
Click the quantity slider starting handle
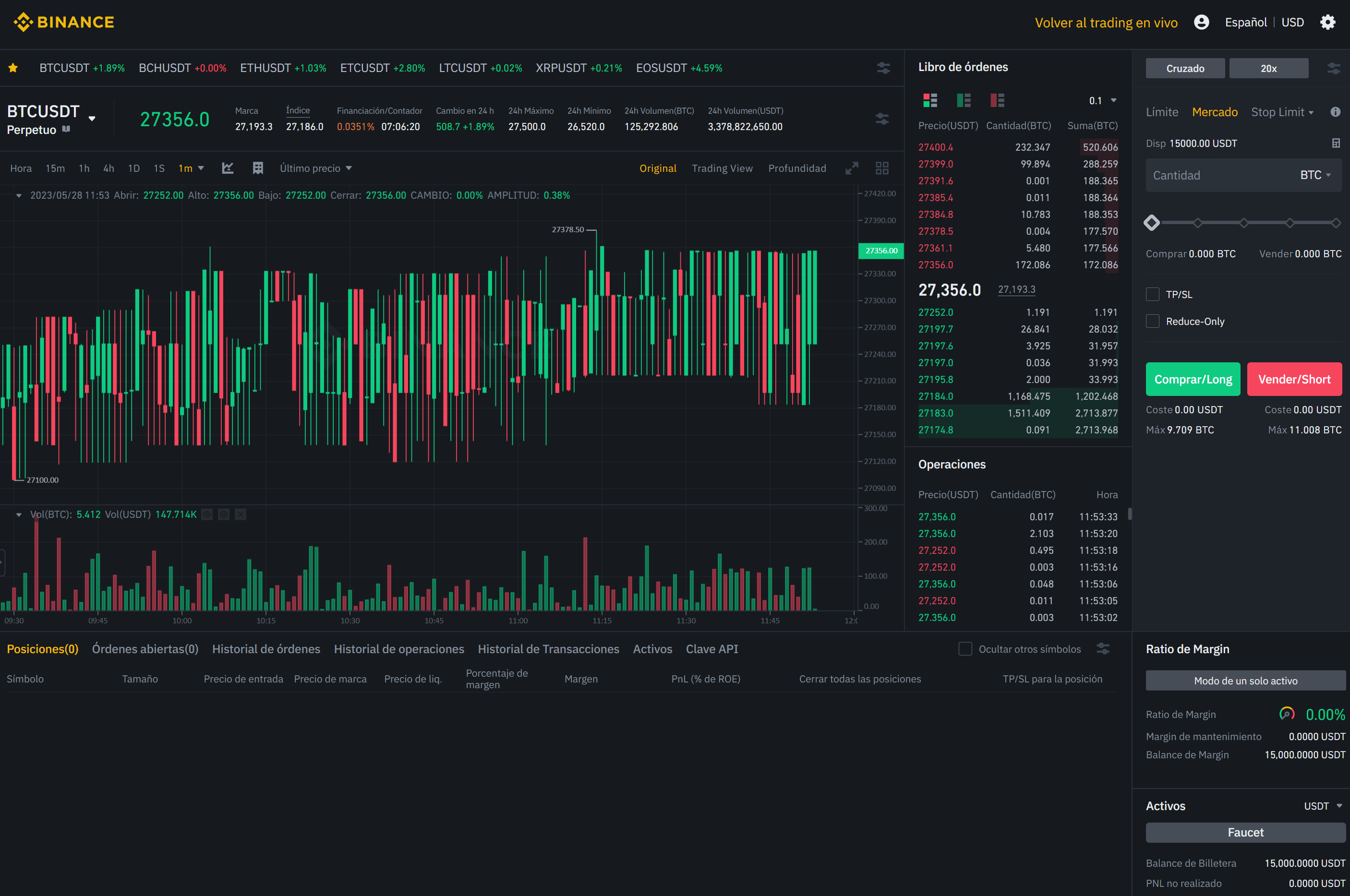1152,223
